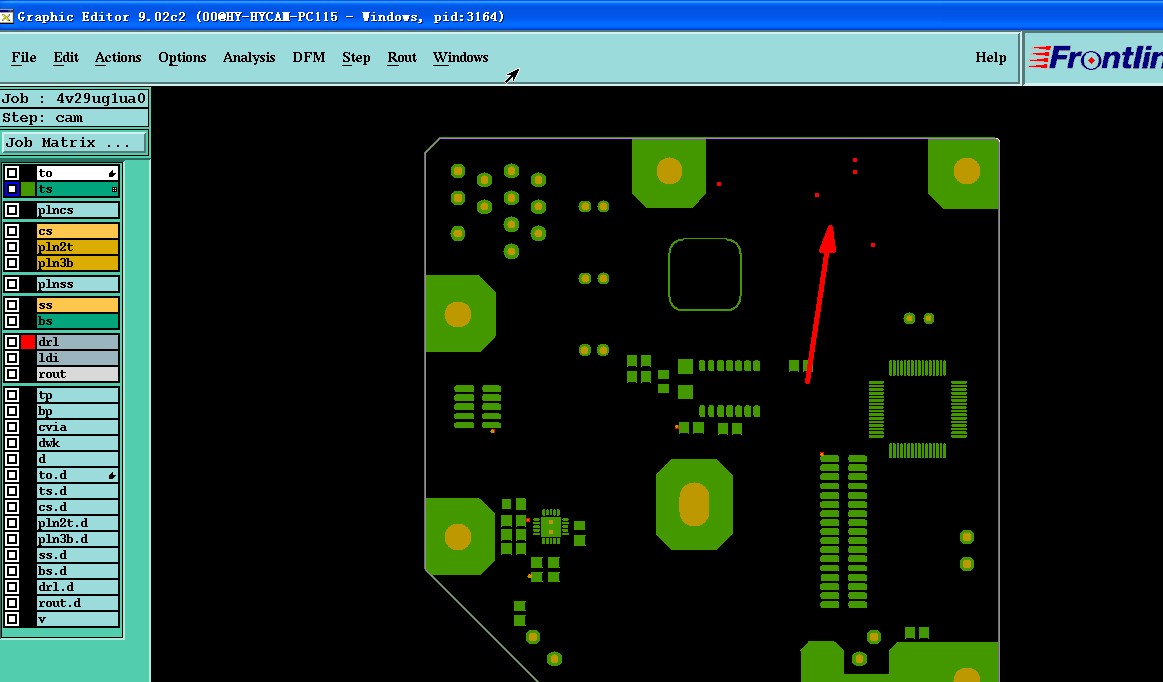Open the Actions menu
Viewport: 1163px width, 682px height.
118,57
